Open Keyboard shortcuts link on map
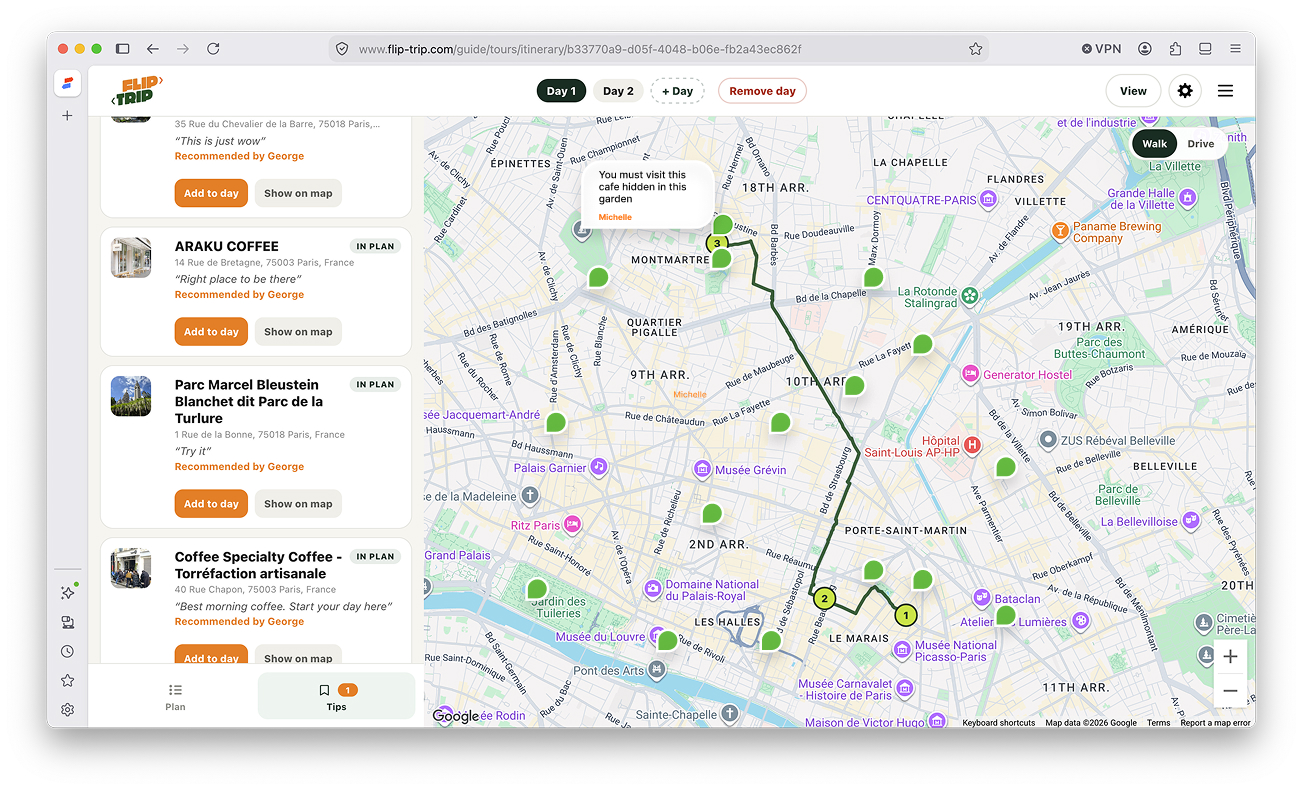This screenshot has width=1303, height=790. [999, 723]
